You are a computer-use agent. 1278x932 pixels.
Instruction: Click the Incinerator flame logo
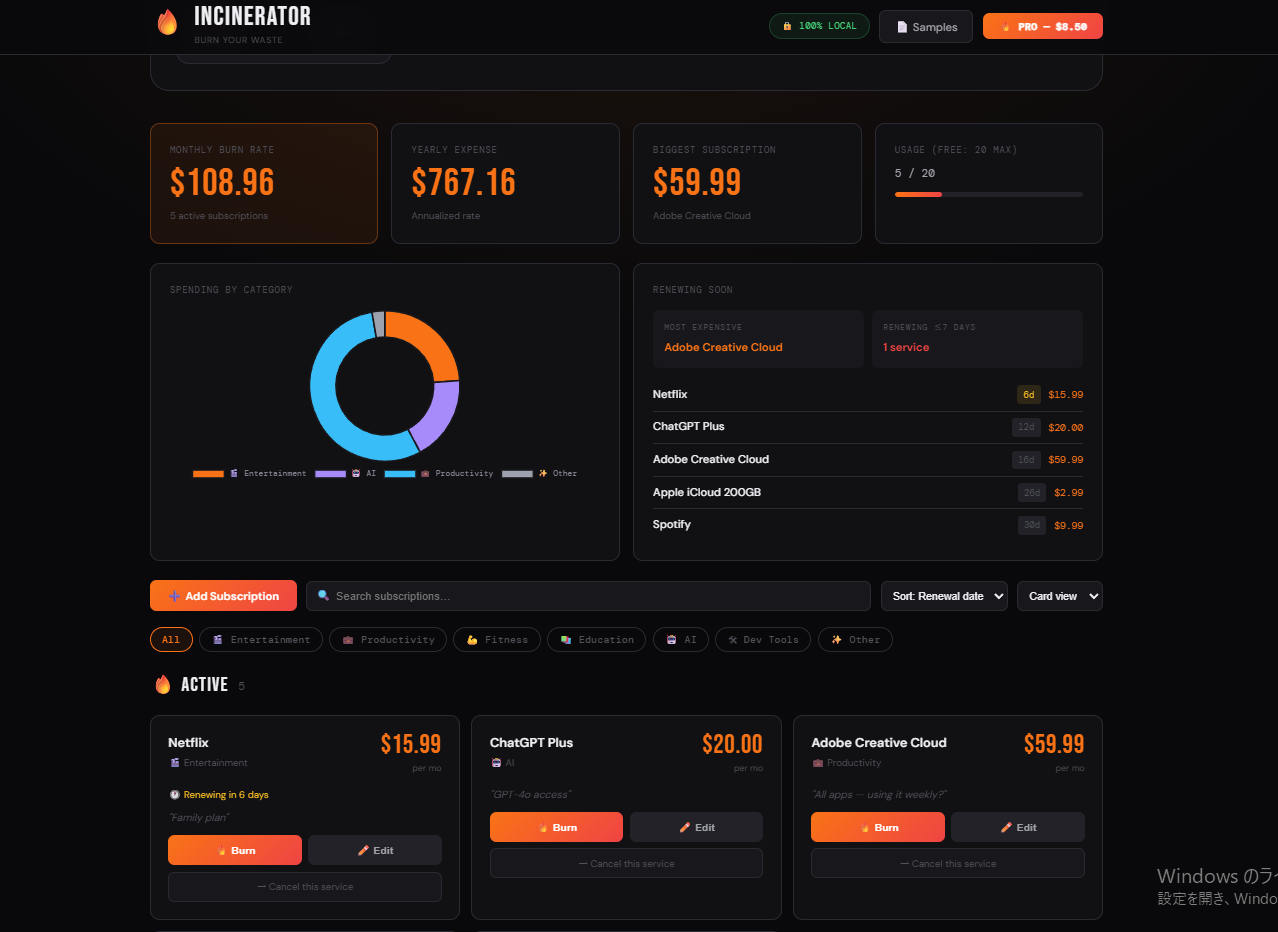tap(167, 22)
